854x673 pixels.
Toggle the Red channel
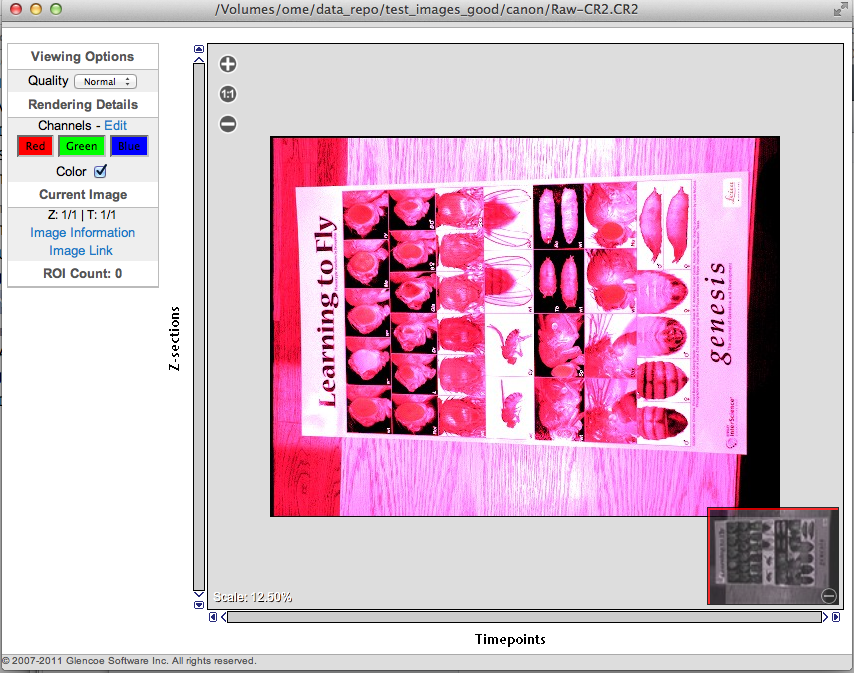pos(35,146)
